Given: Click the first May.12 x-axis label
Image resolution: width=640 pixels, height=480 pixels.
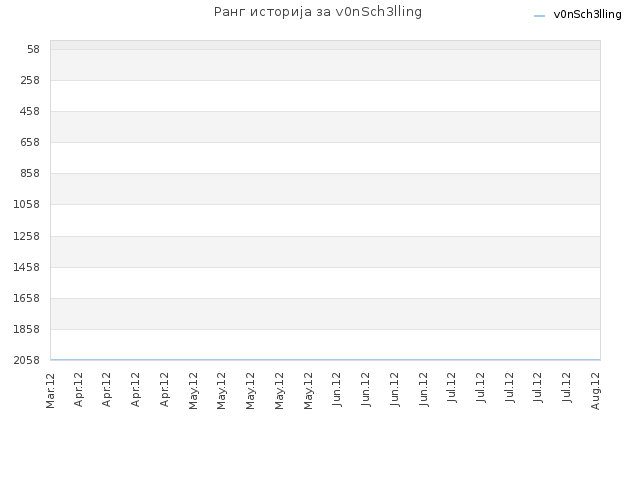Looking at the screenshot, I should pyautogui.click(x=193, y=391).
